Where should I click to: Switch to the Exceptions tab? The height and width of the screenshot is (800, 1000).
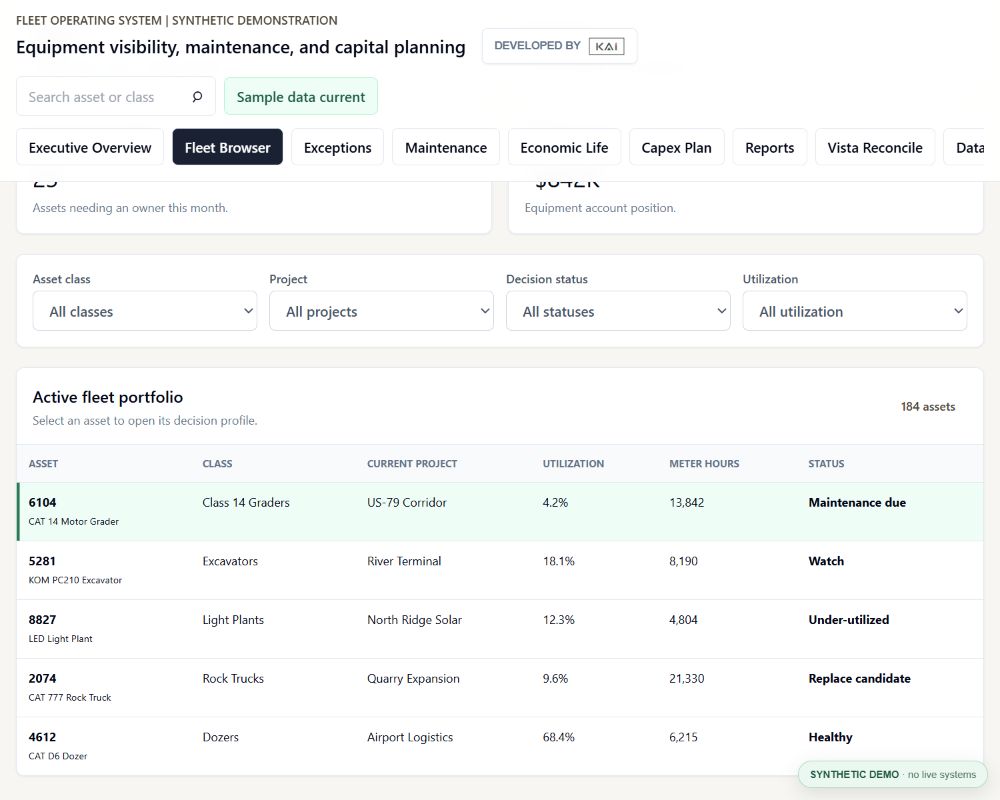click(337, 147)
